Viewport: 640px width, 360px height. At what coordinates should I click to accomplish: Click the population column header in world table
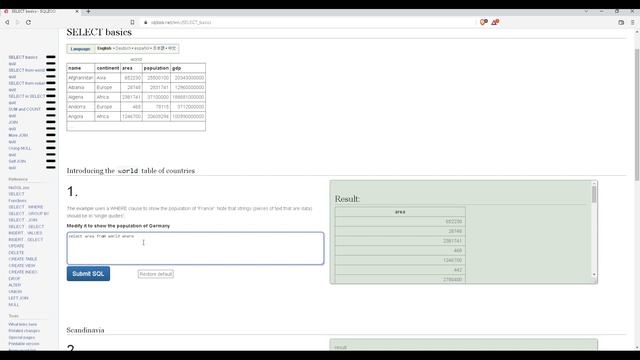156,68
